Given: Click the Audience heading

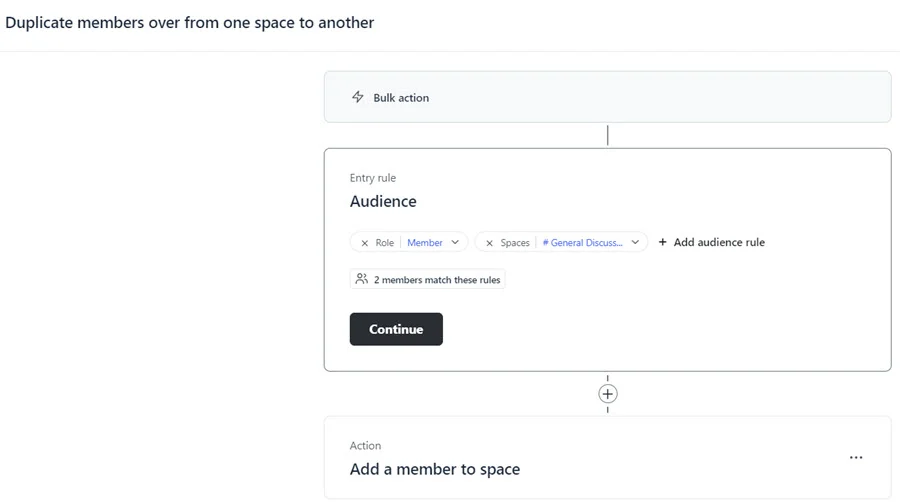Looking at the screenshot, I should pyautogui.click(x=383, y=201).
